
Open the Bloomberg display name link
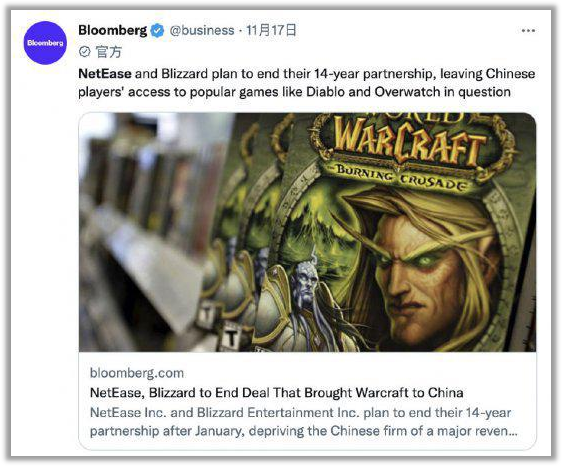pos(113,31)
